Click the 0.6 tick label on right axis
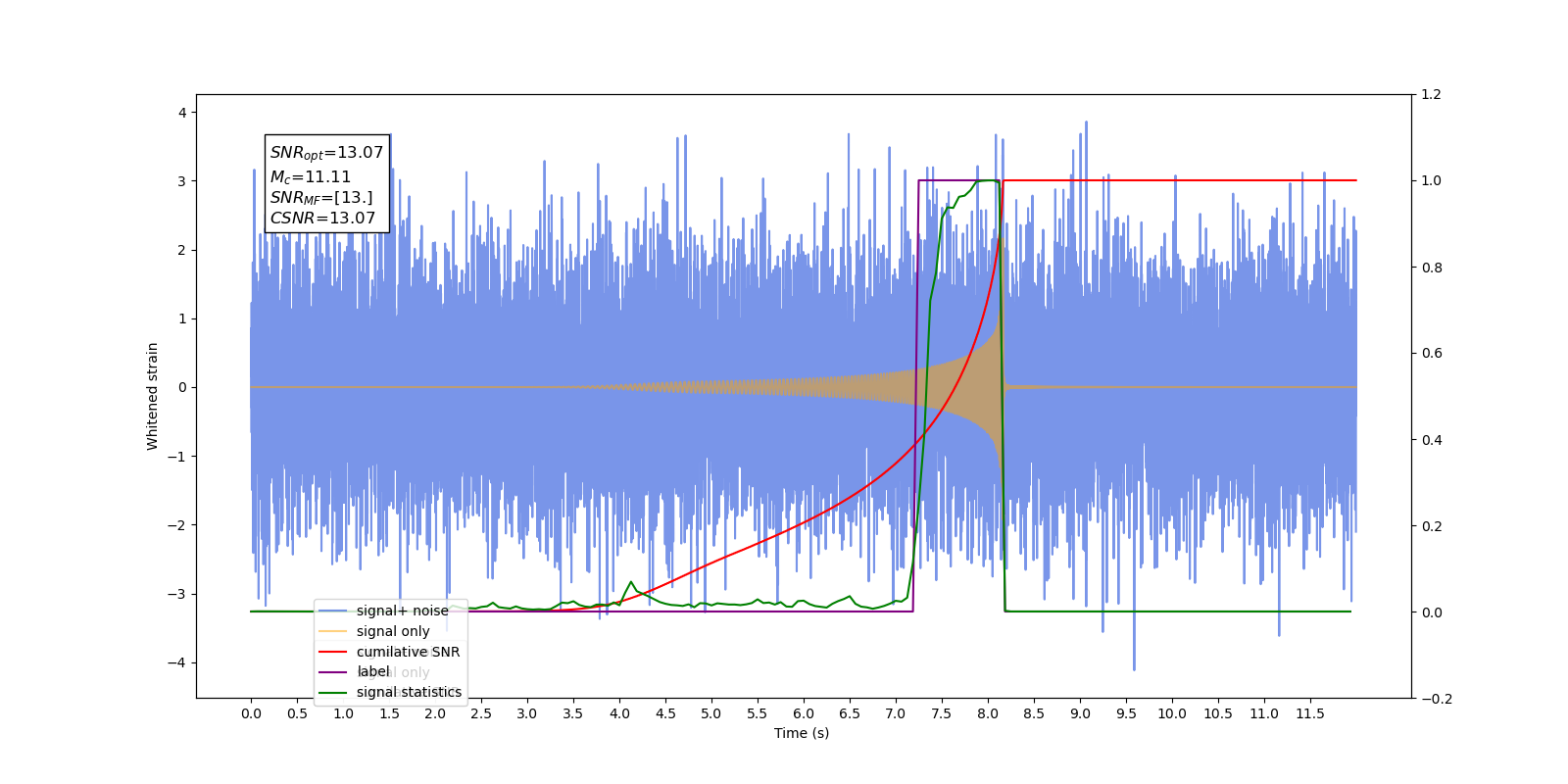 point(1431,354)
